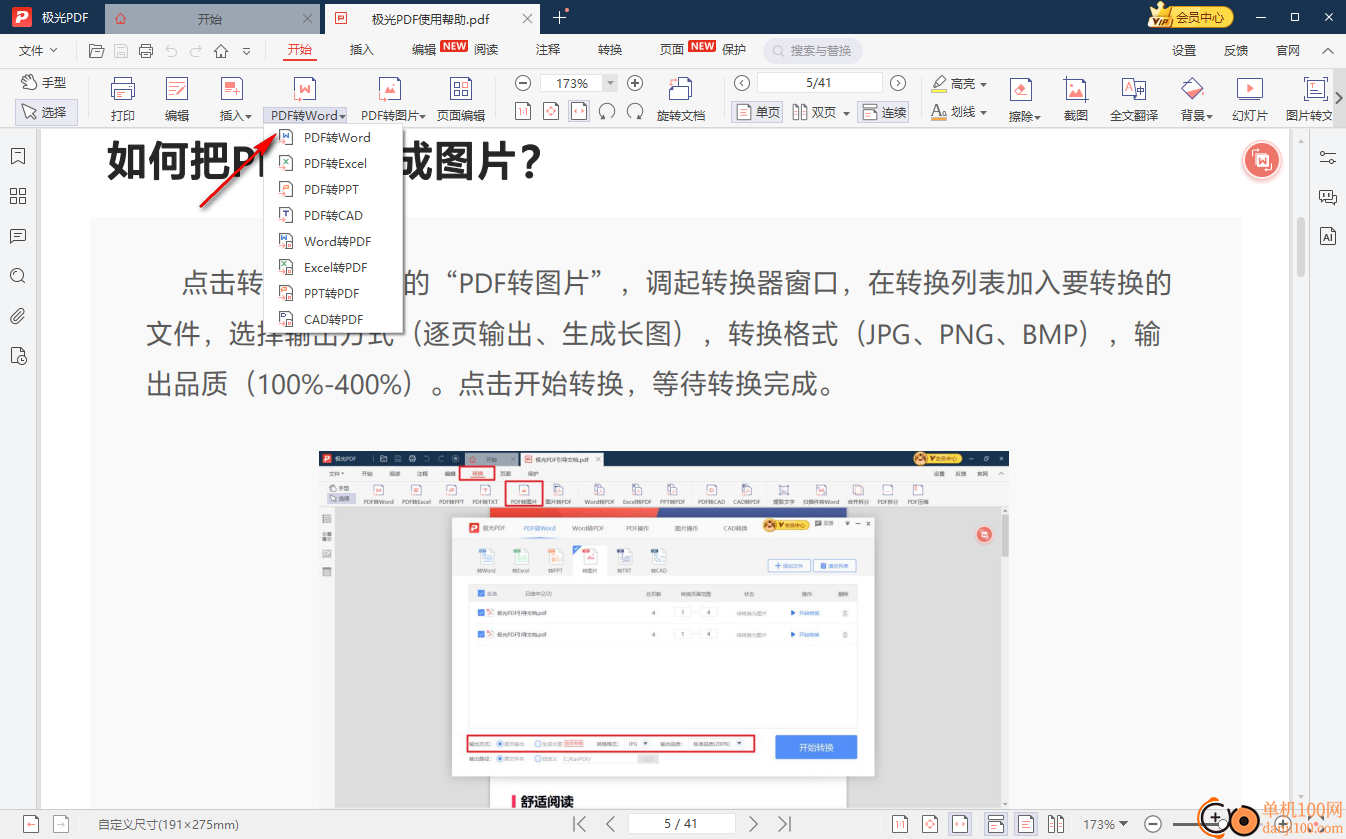The height and width of the screenshot is (839, 1346).
Task: Open the 页面编辑 page editing tool
Action: 461,99
